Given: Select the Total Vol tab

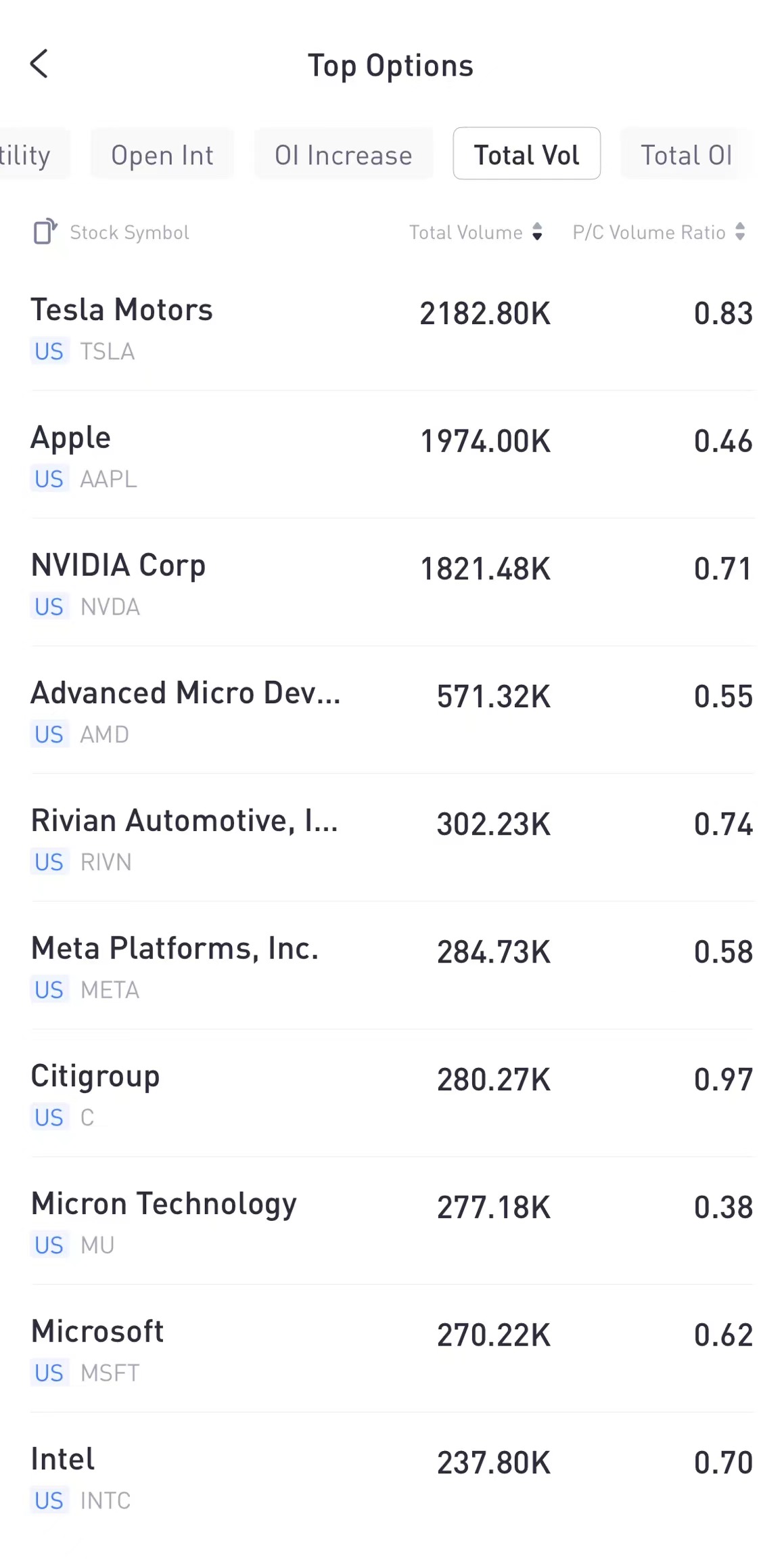Looking at the screenshot, I should (x=526, y=155).
